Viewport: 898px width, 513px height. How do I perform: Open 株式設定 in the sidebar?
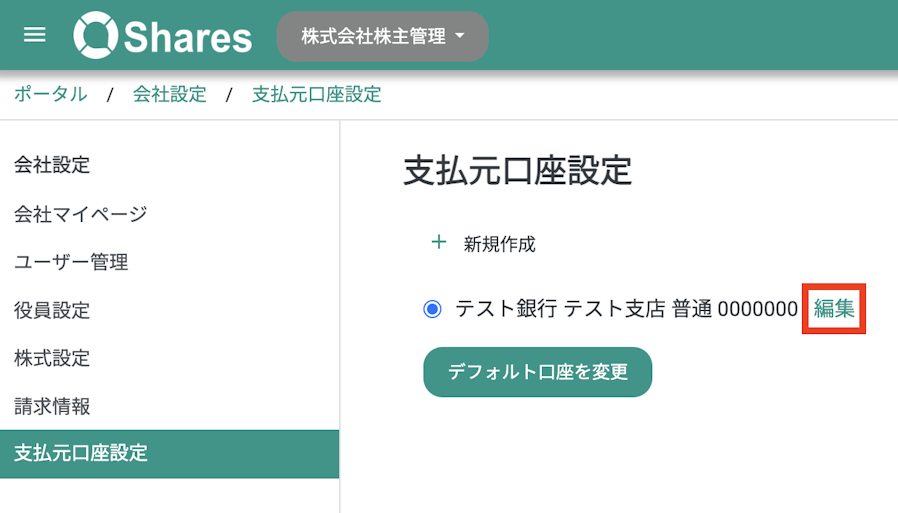click(x=52, y=358)
